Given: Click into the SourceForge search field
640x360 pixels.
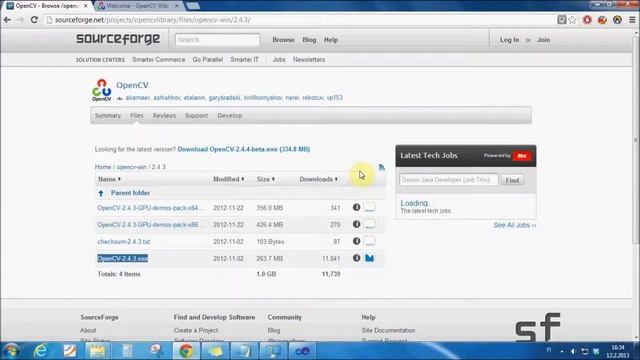Looking at the screenshot, I should [x=218, y=40].
